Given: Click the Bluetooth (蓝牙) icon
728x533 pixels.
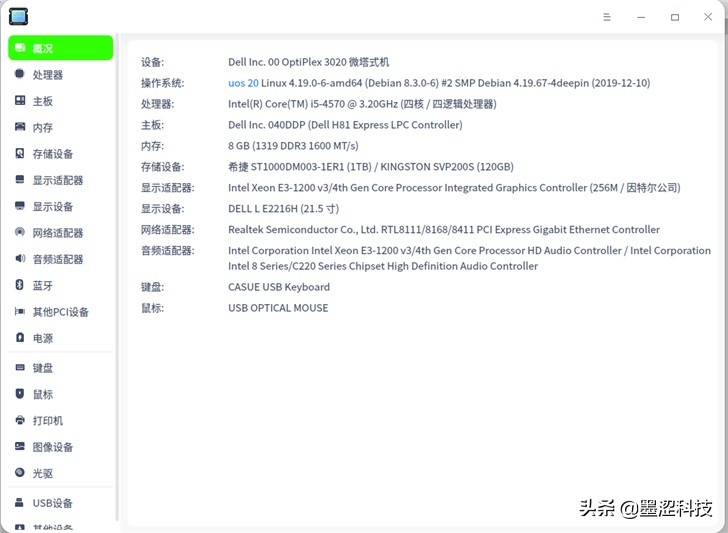Looking at the screenshot, I should [20, 285].
